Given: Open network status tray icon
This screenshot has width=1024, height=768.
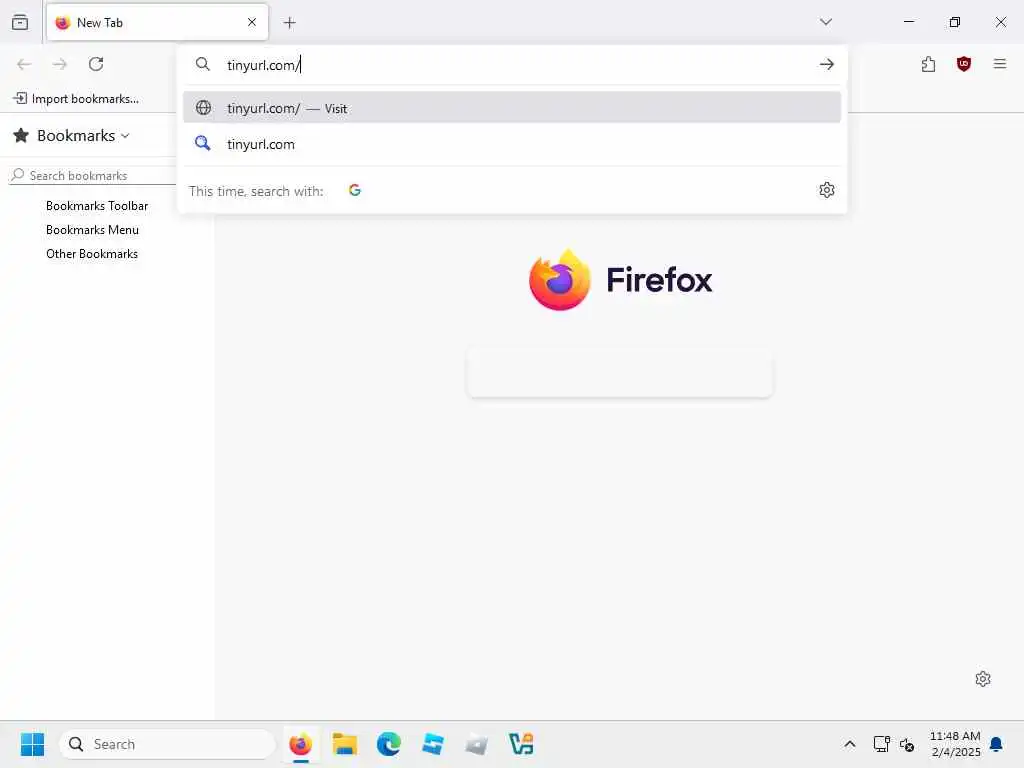Looking at the screenshot, I should 882,744.
